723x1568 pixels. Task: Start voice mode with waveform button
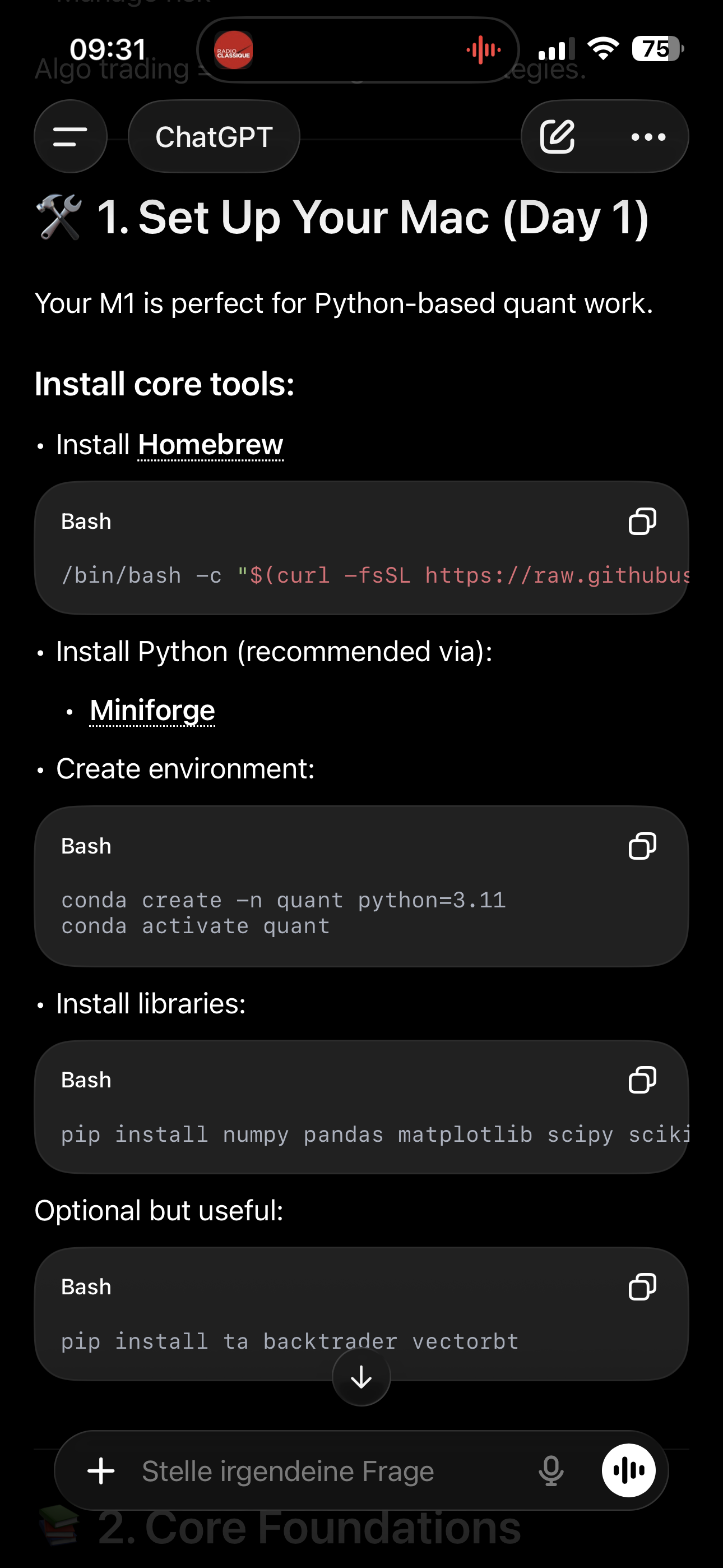click(x=629, y=1470)
